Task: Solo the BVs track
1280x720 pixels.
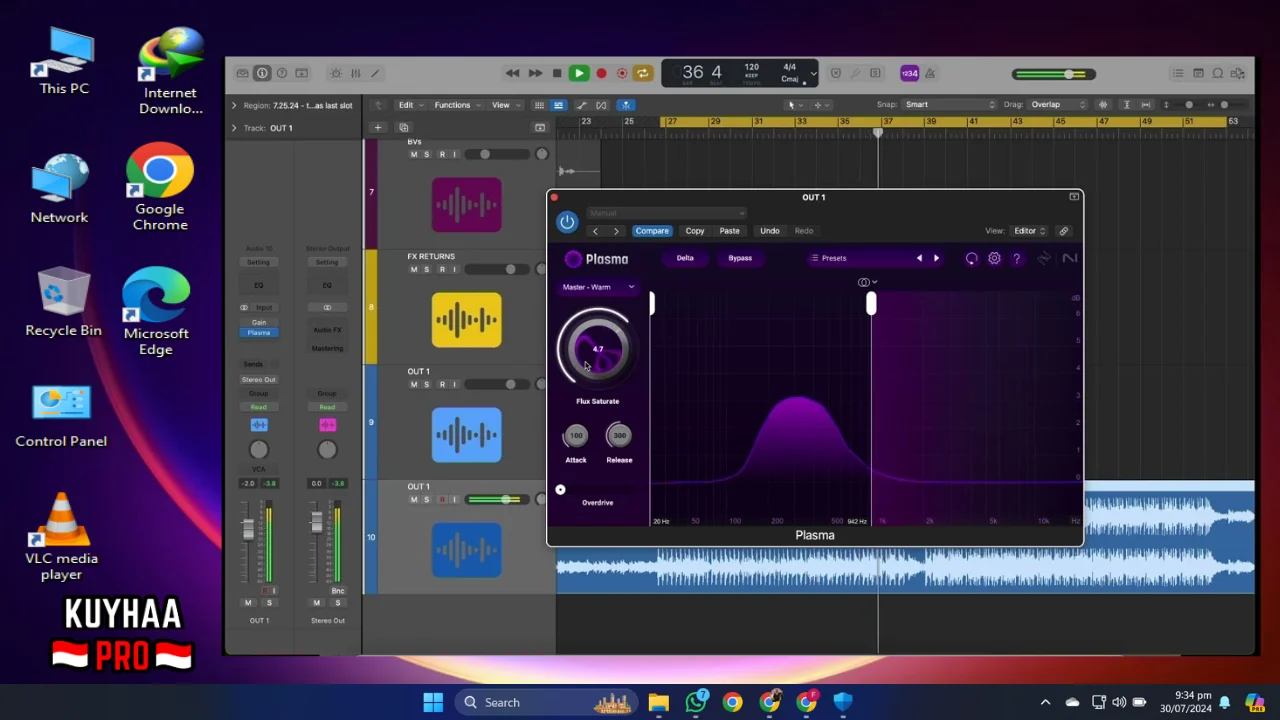Action: tap(427, 154)
